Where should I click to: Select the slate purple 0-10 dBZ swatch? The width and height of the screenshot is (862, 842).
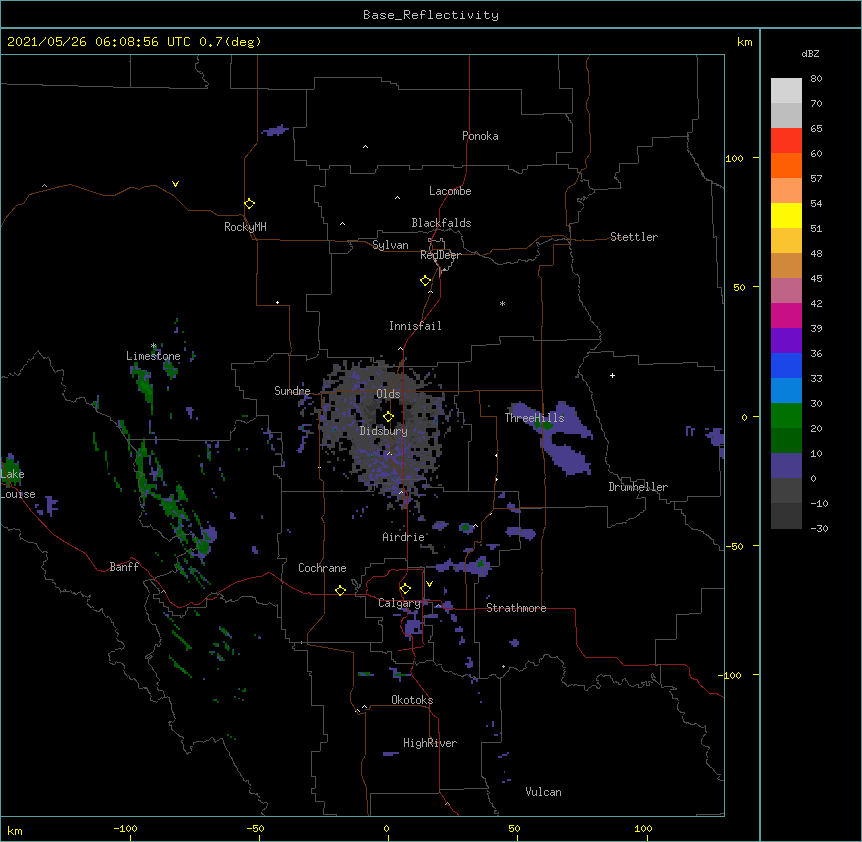pos(786,466)
